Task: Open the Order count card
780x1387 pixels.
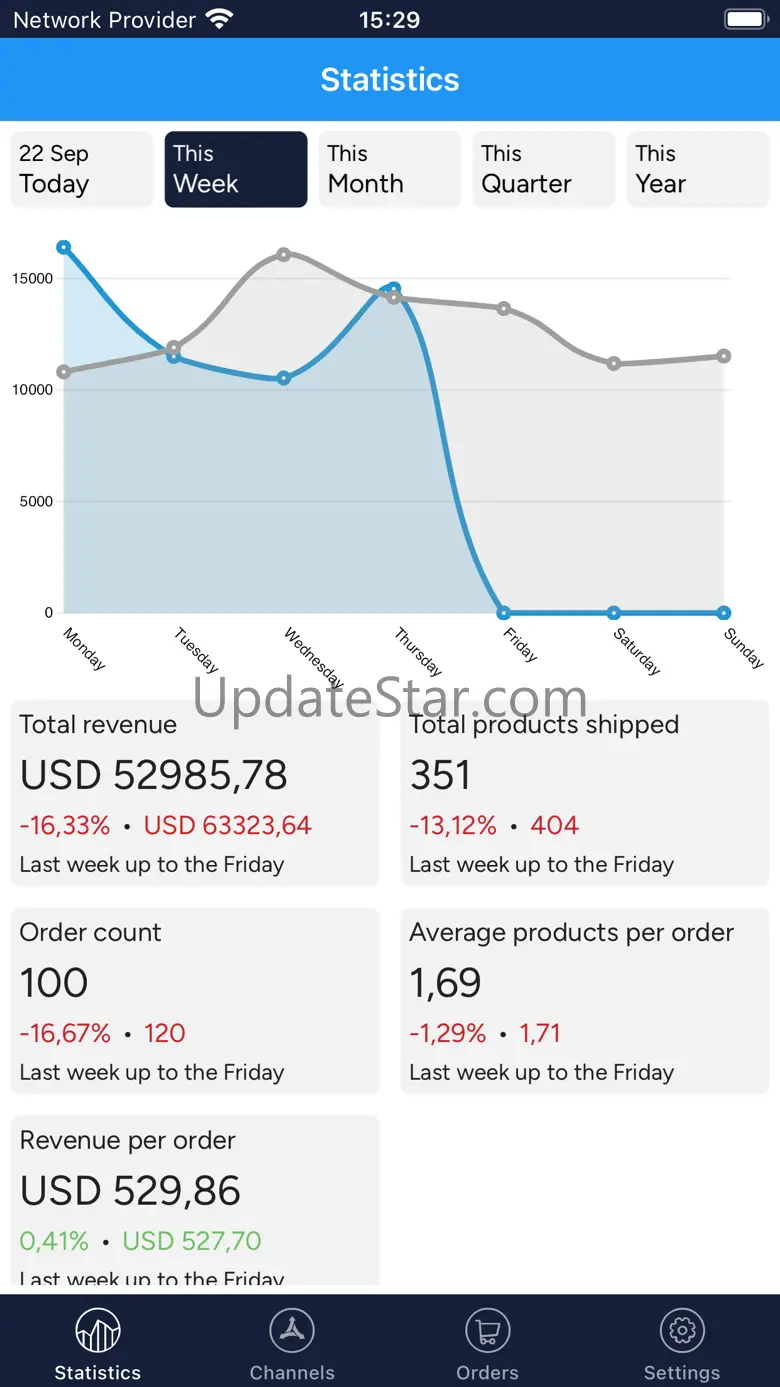Action: coord(195,1001)
